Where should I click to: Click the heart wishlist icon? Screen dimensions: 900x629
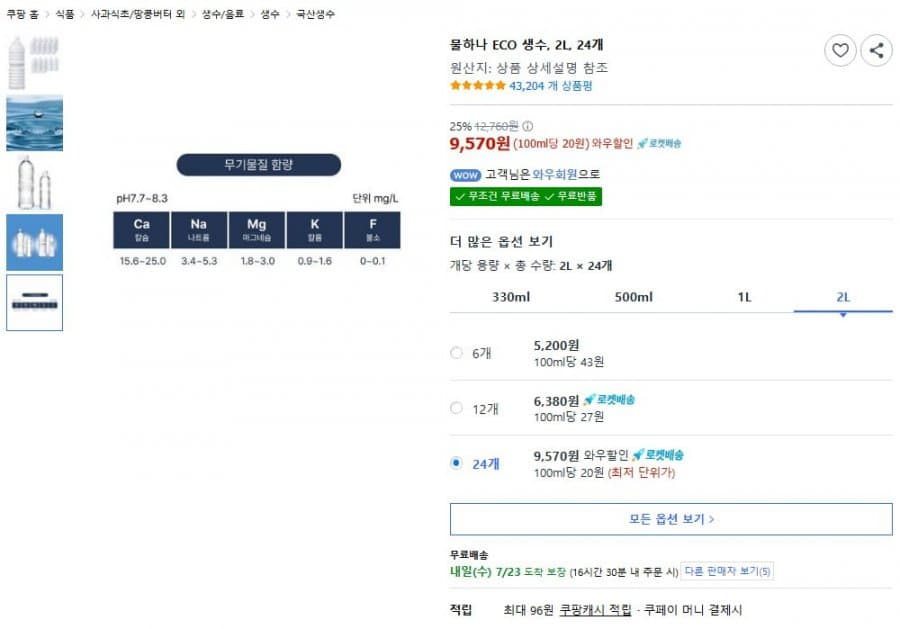point(840,51)
